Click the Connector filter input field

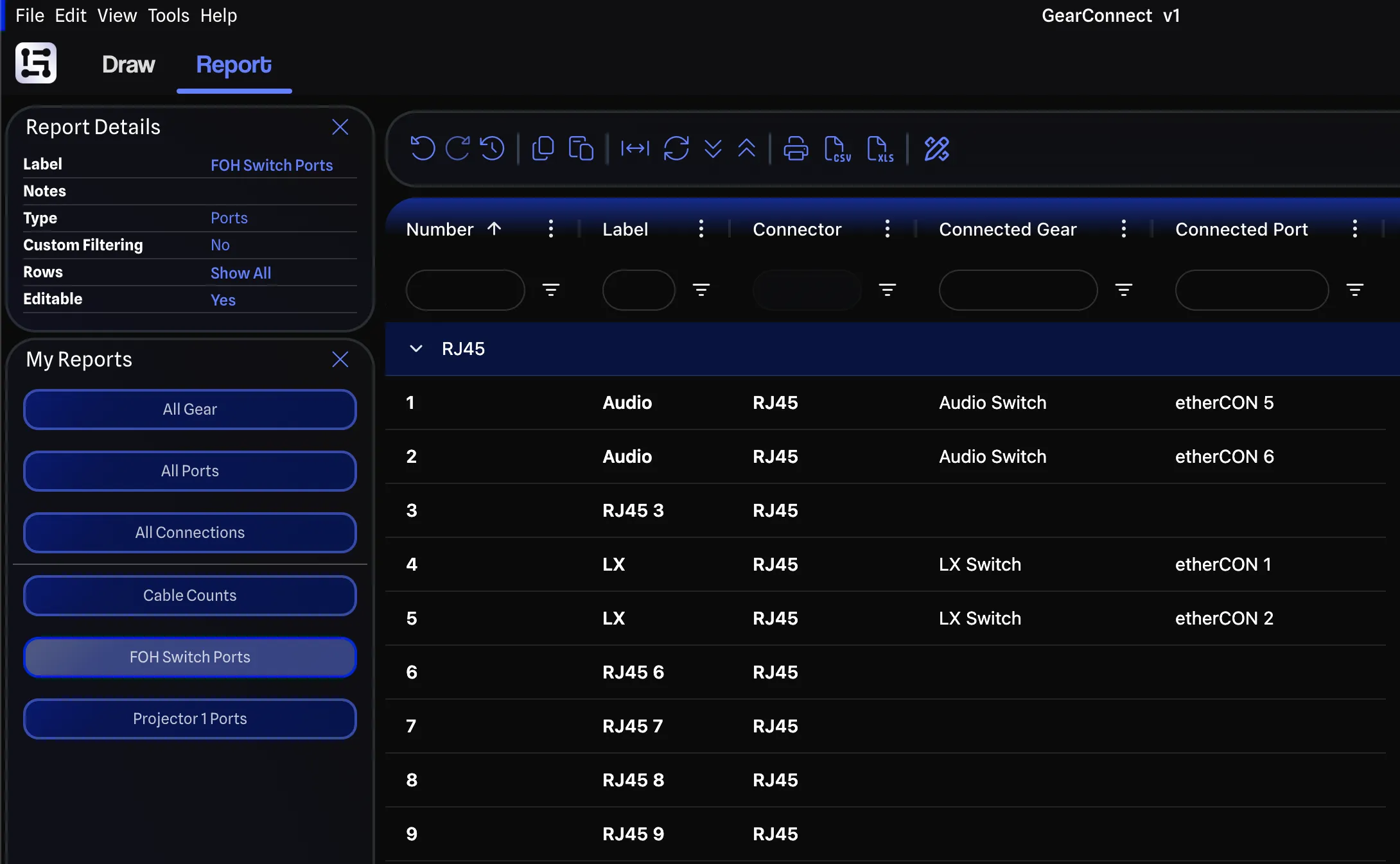pos(807,290)
